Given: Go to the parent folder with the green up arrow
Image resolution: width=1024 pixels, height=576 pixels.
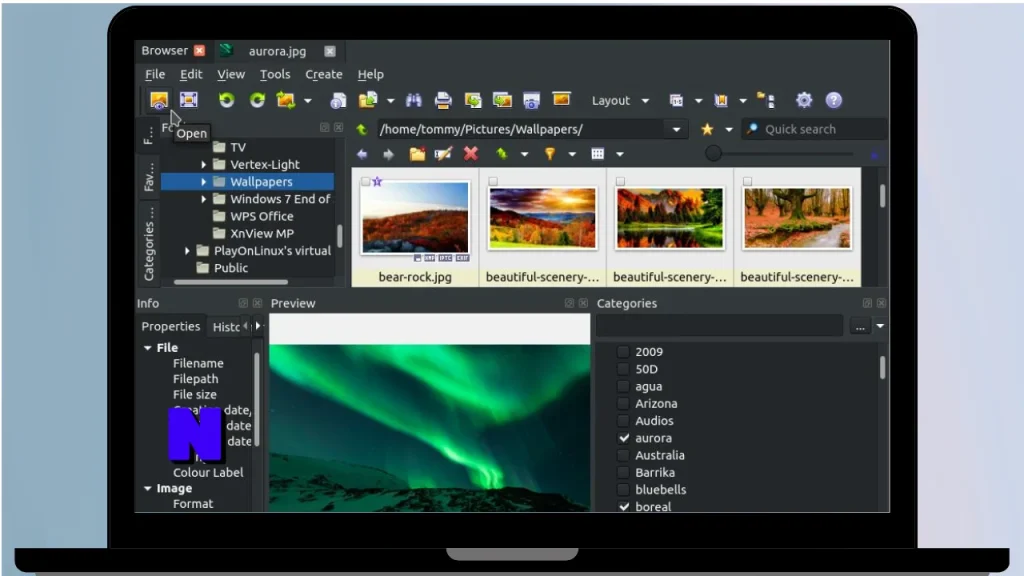Looking at the screenshot, I should tap(362, 129).
